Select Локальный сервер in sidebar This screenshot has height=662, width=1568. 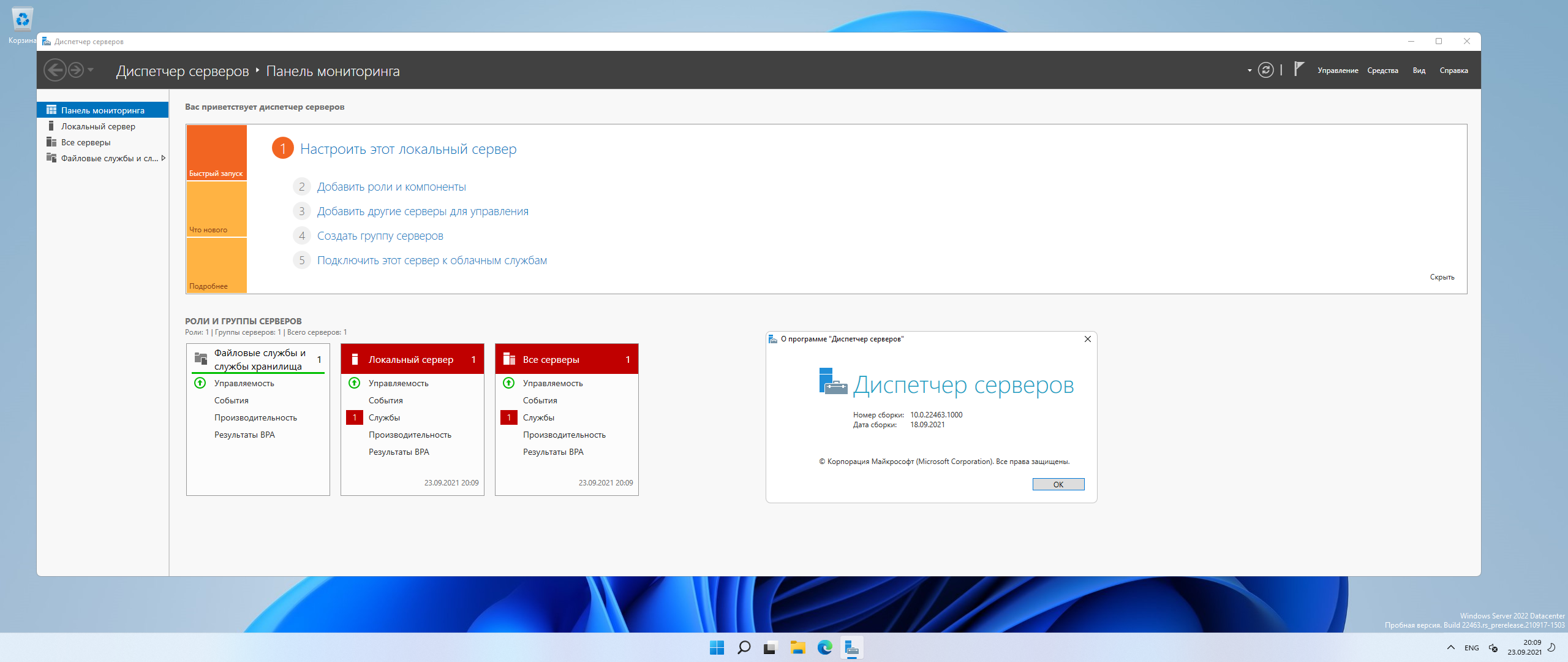coord(103,126)
